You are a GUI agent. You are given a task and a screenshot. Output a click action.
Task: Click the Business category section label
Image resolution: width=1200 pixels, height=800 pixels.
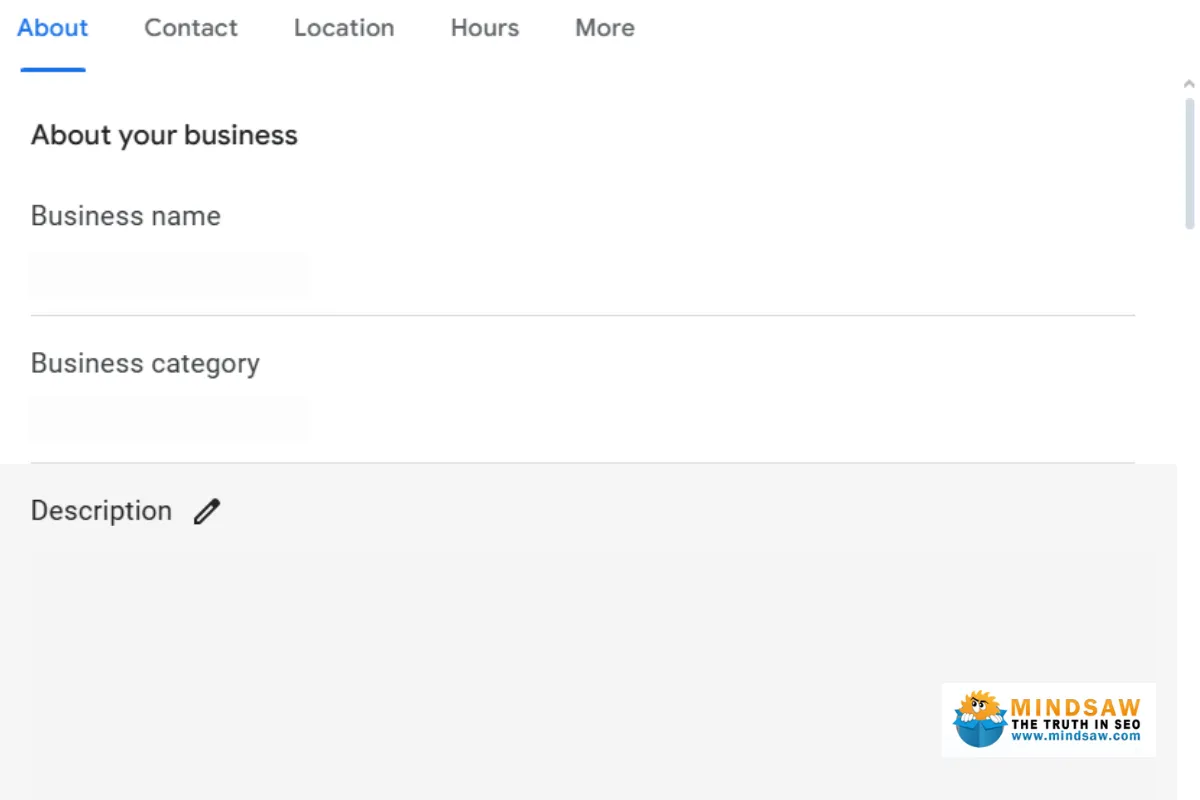[145, 363]
